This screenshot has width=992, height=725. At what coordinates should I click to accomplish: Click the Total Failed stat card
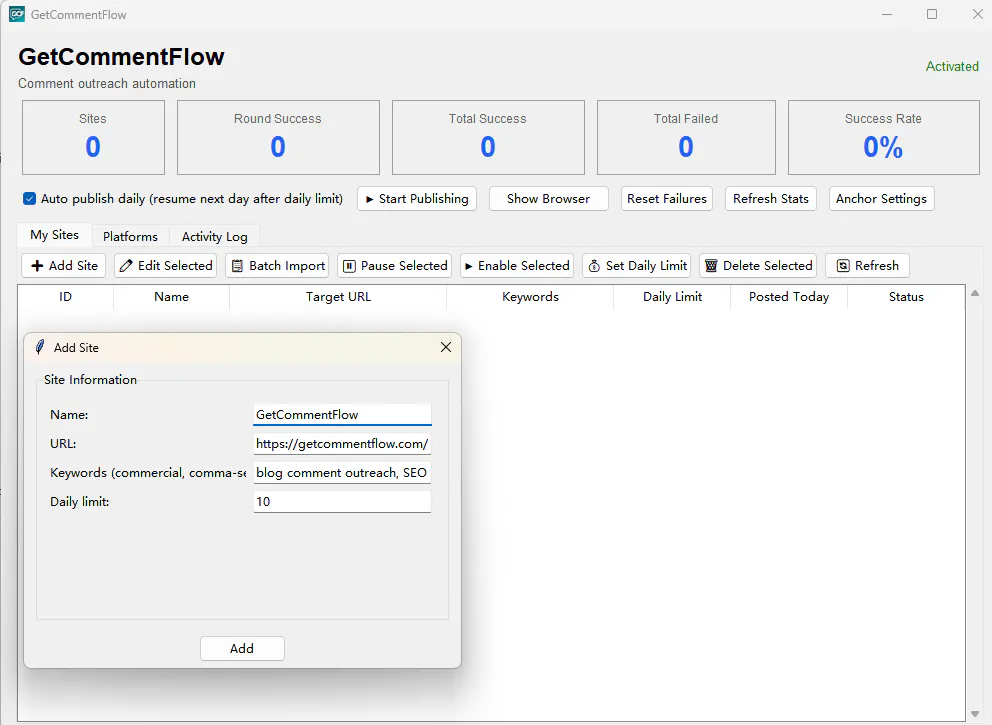[x=686, y=137]
